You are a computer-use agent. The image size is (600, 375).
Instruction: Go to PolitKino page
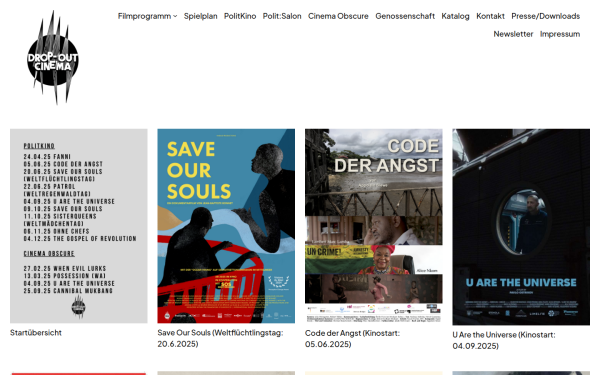click(240, 16)
